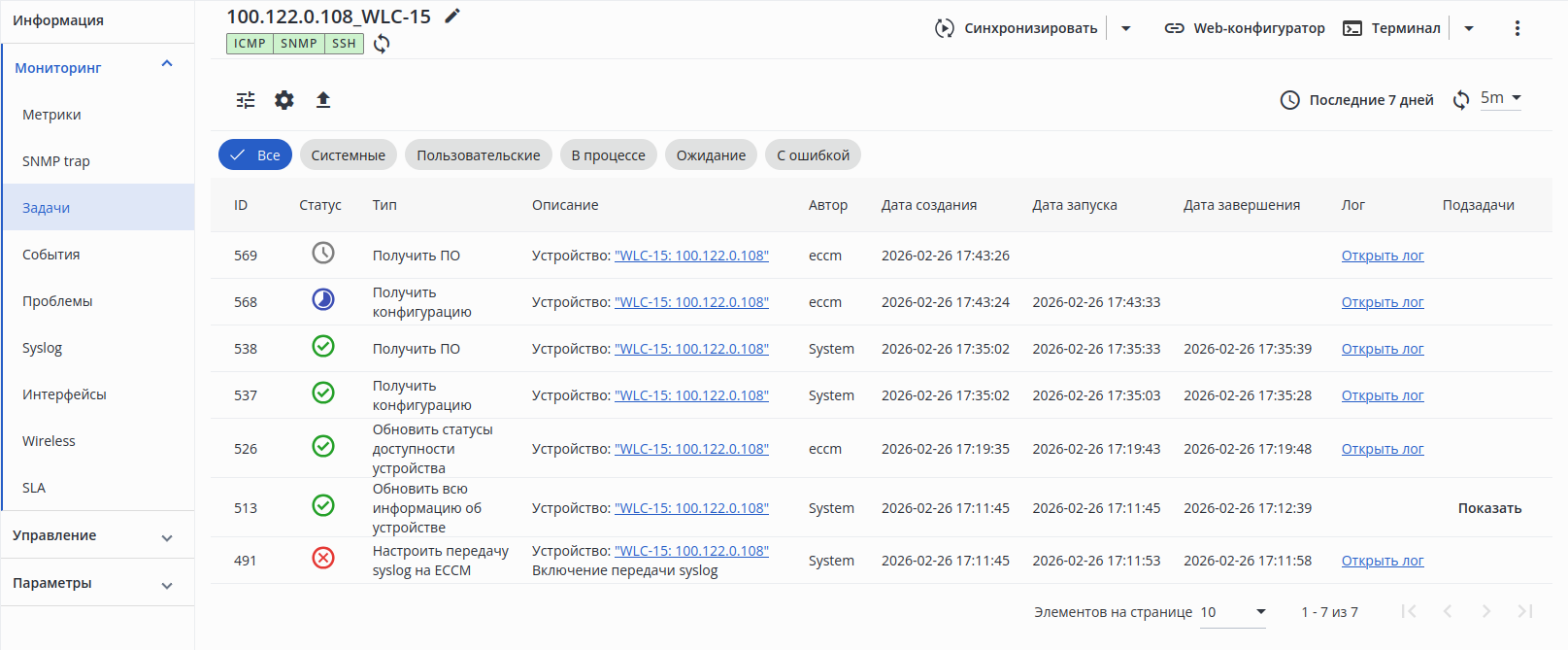Click the Терминал terminal icon button

click(x=1392, y=28)
